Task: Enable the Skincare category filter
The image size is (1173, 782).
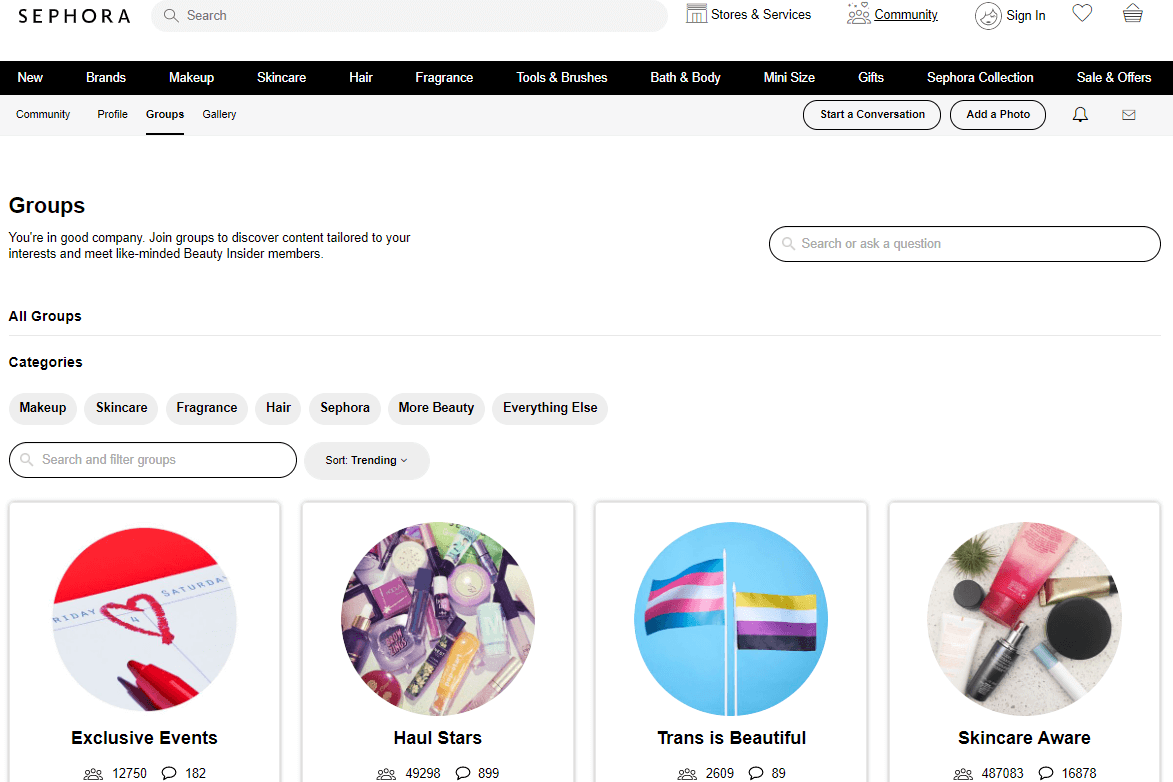Action: click(x=121, y=408)
